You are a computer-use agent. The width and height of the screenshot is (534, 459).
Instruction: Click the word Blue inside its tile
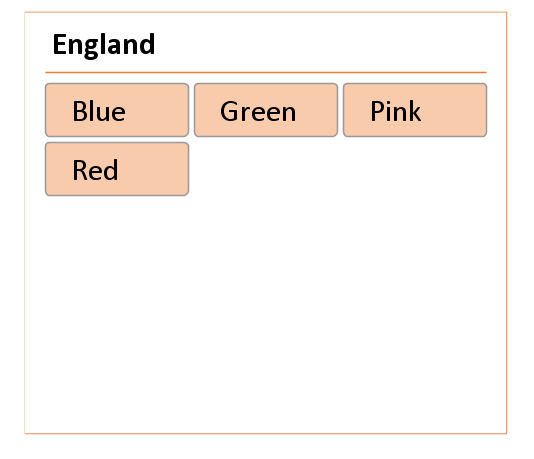99,111
